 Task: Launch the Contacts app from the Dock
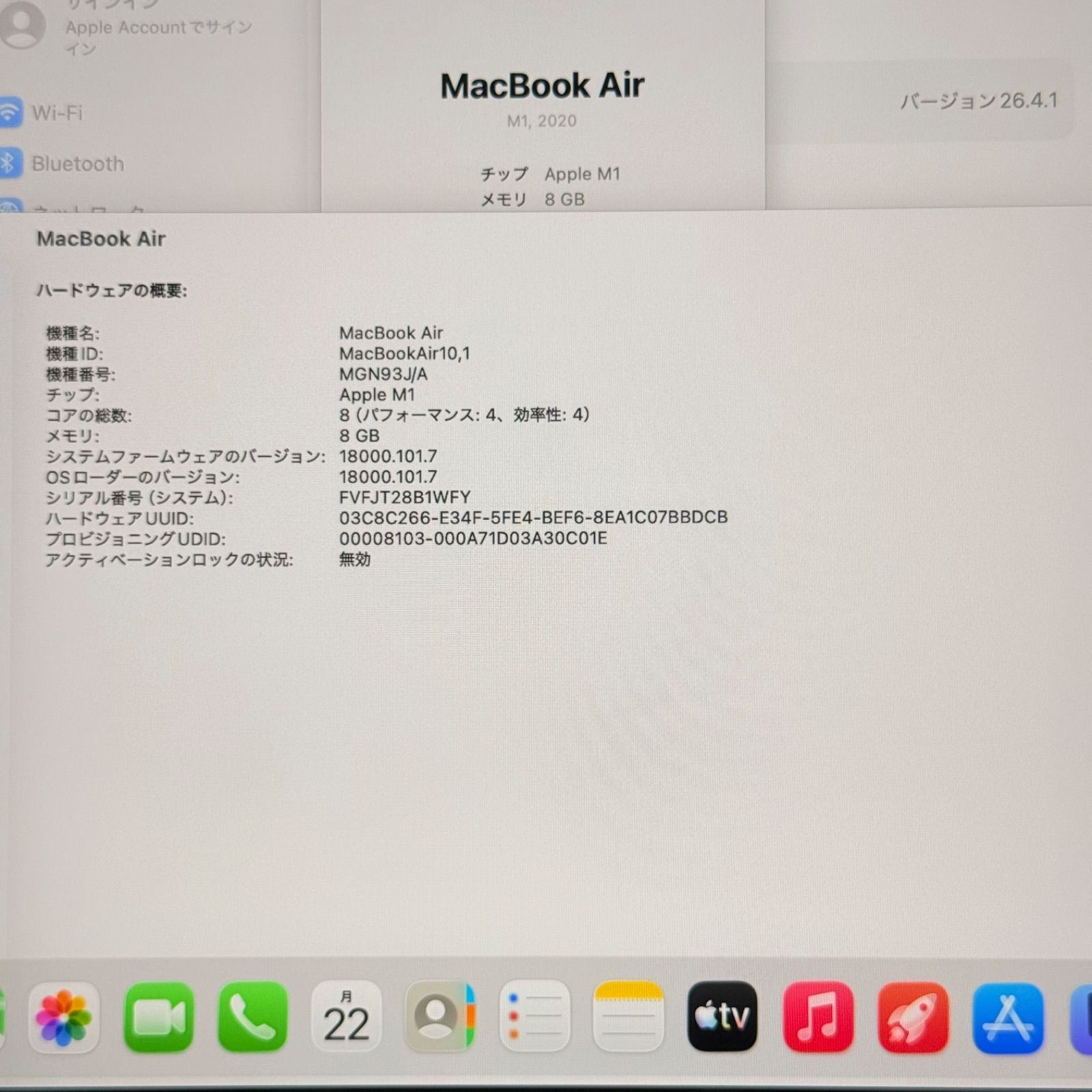pos(440,1018)
